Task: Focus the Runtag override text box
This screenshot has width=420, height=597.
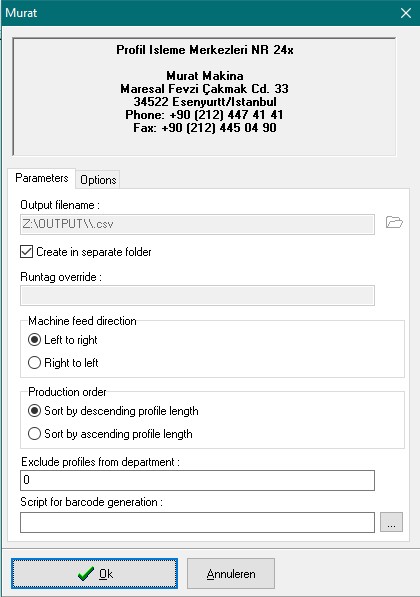Action: [x=197, y=295]
